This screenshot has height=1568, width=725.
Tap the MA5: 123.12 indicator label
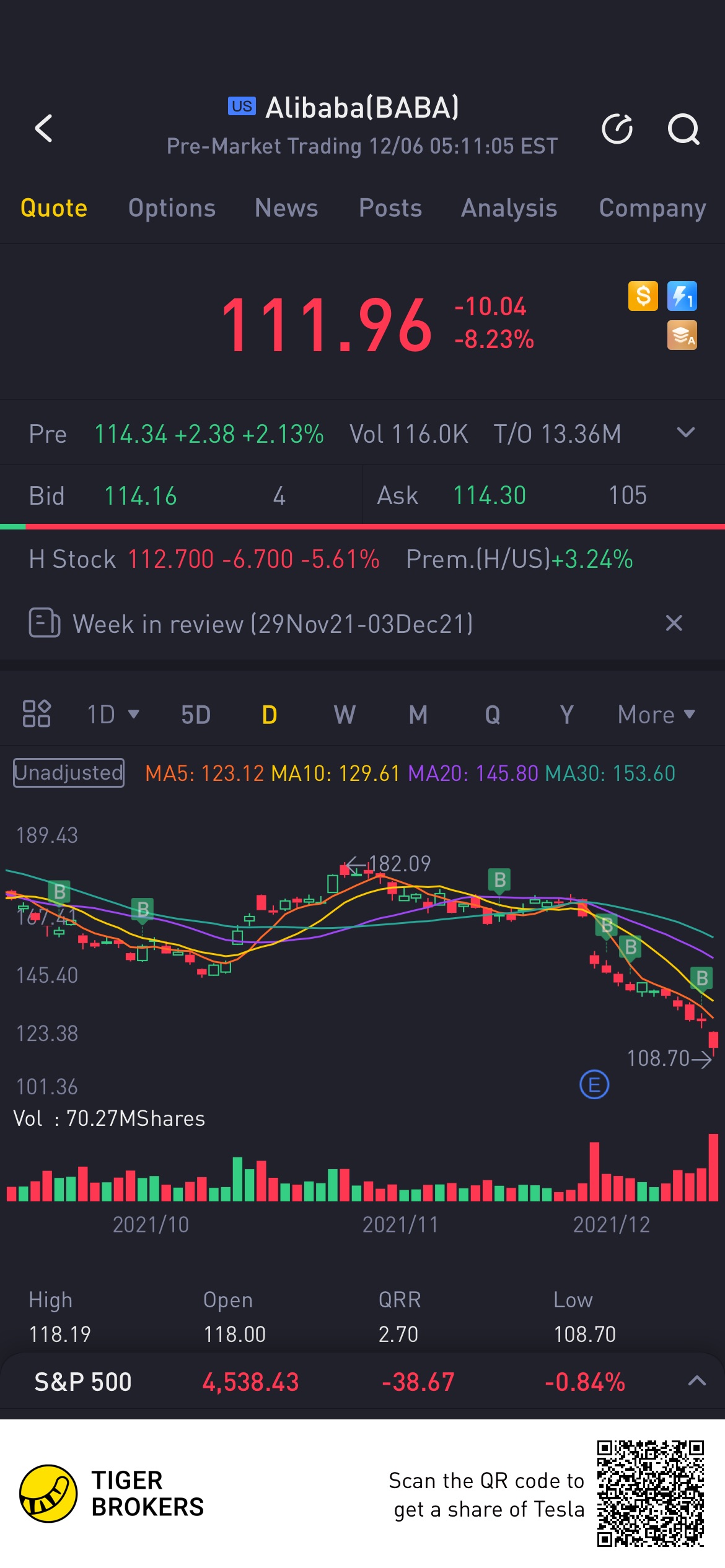pyautogui.click(x=204, y=773)
